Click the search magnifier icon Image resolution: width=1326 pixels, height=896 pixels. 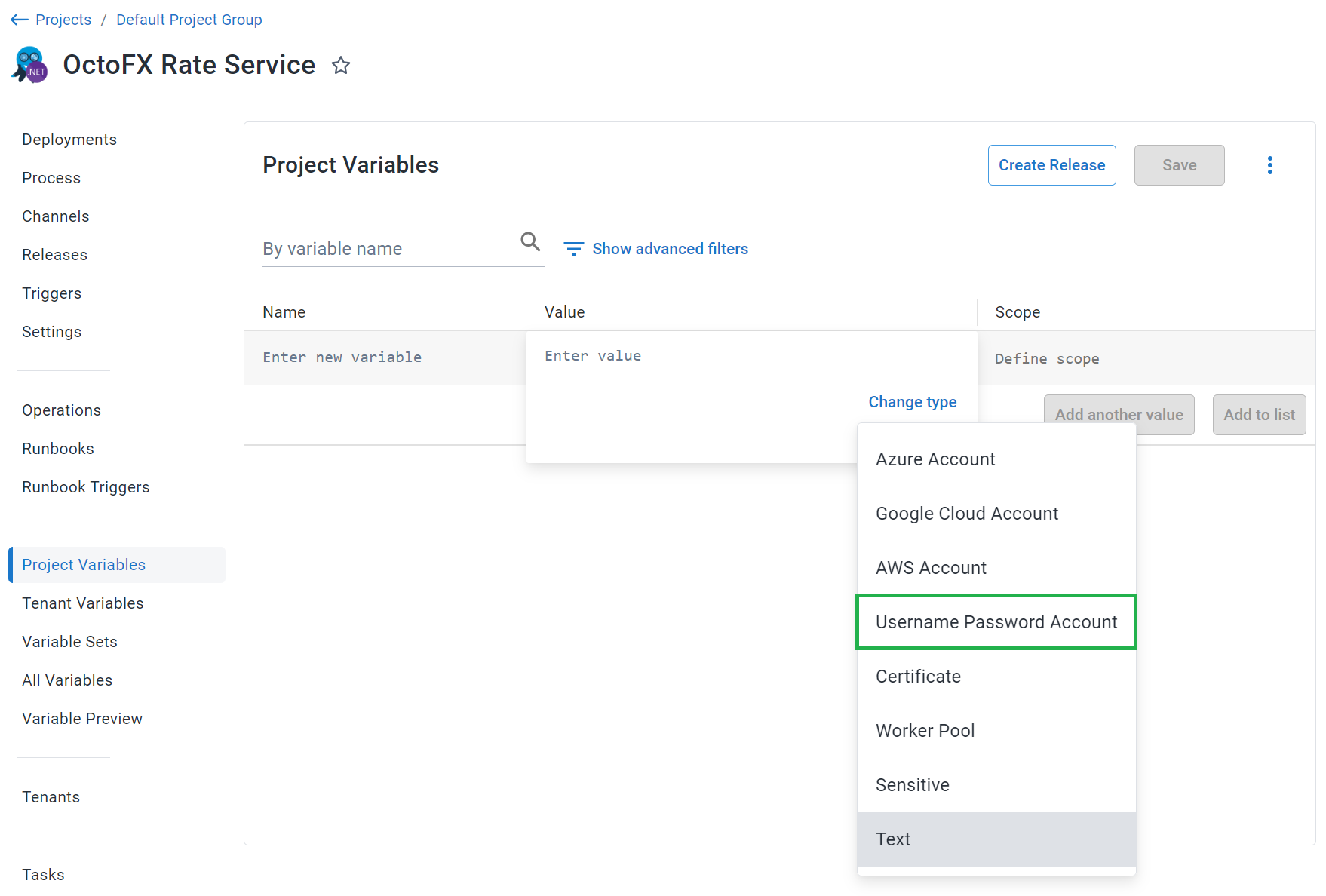tap(530, 241)
